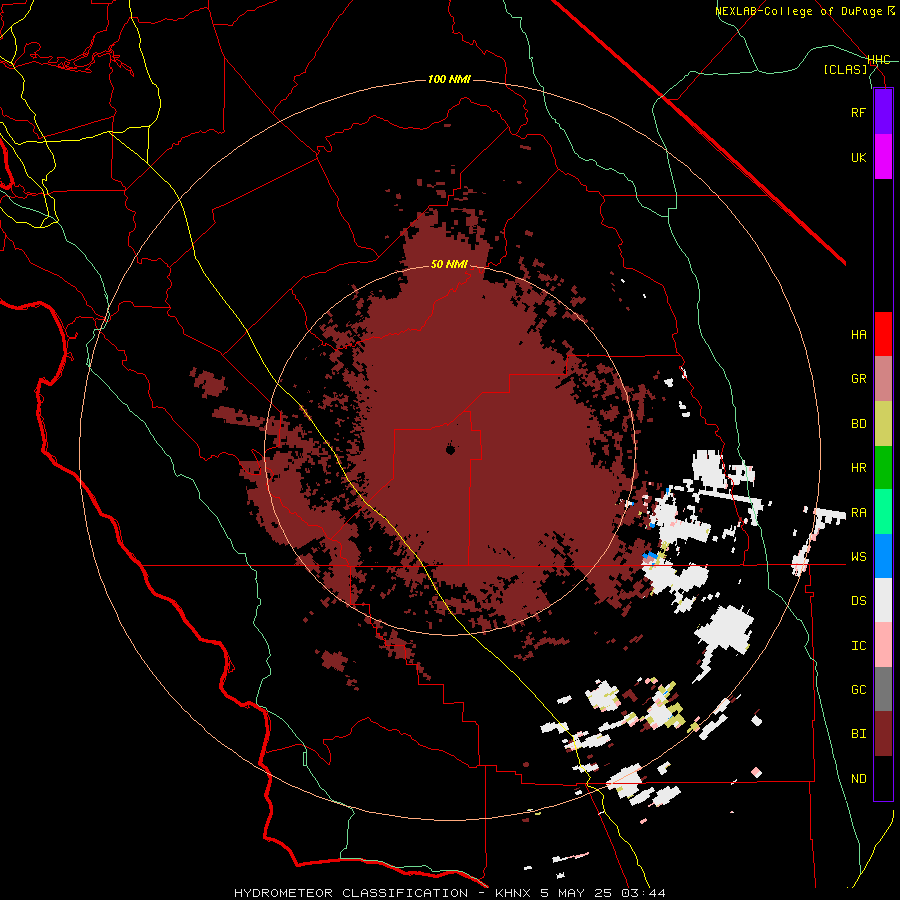Click the BI legend label
The image size is (900, 900).
858,734
